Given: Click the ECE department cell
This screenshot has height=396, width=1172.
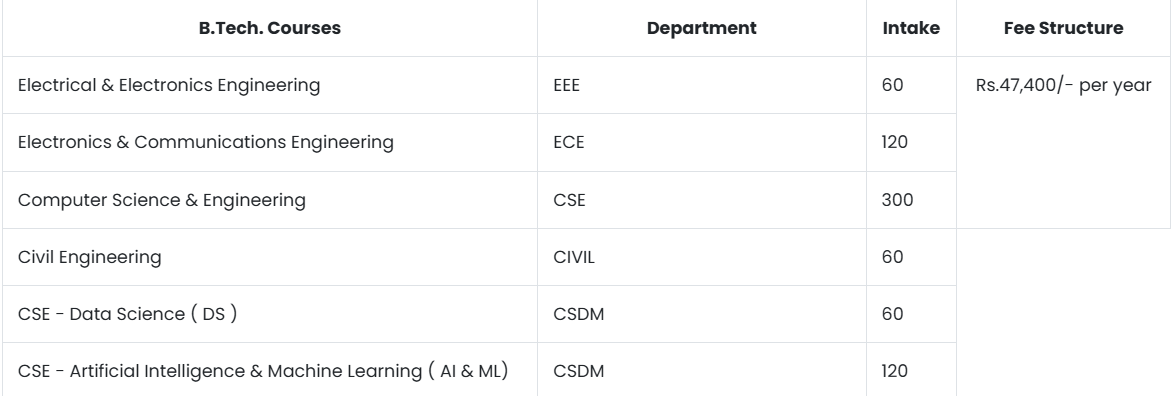Looking at the screenshot, I should pos(702,143).
